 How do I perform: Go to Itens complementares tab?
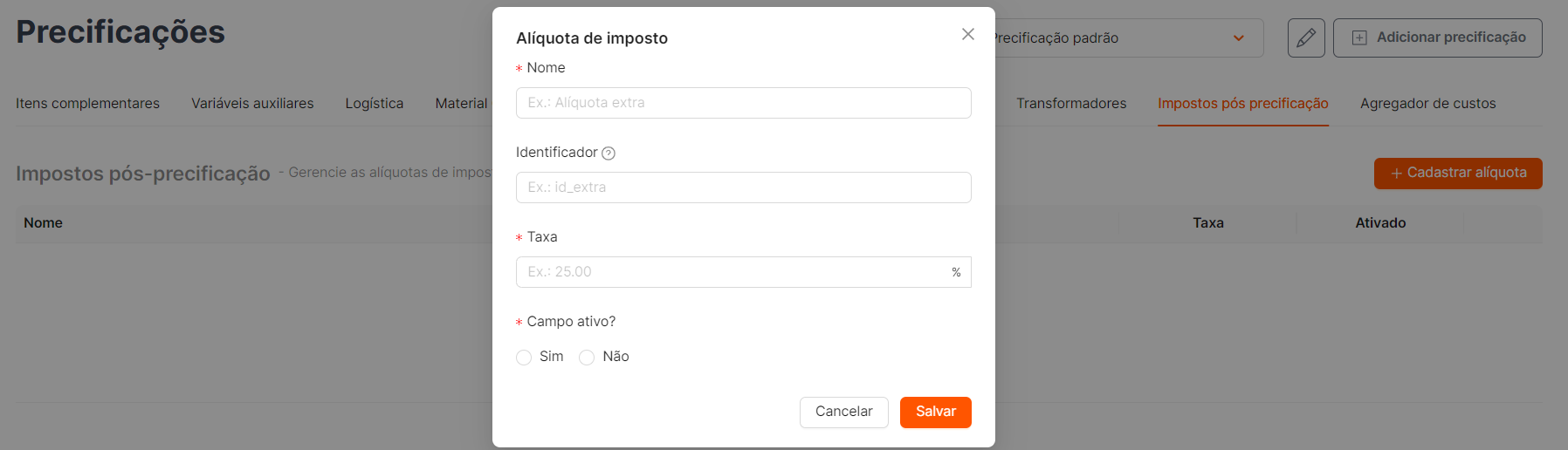click(87, 104)
